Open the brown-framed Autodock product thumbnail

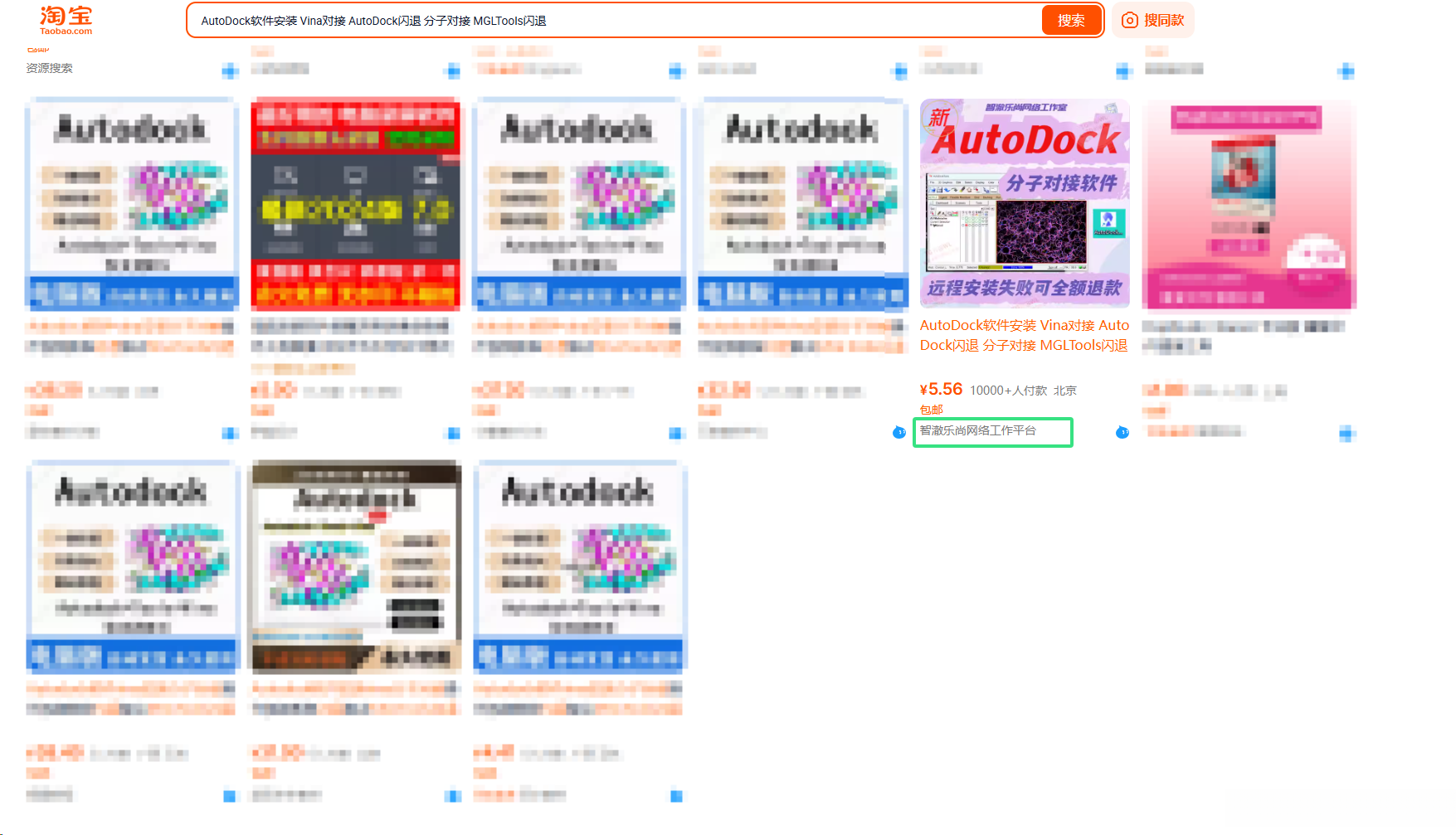pos(356,566)
